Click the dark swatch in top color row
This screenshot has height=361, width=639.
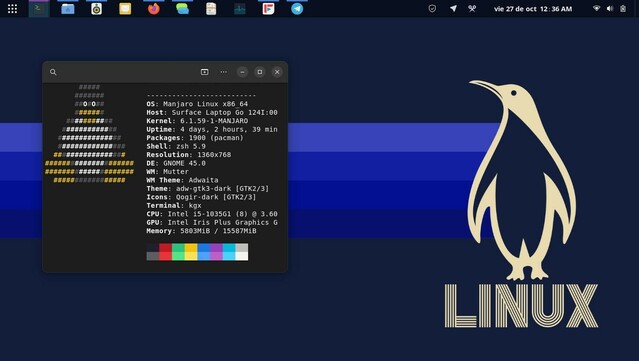[x=152, y=248]
